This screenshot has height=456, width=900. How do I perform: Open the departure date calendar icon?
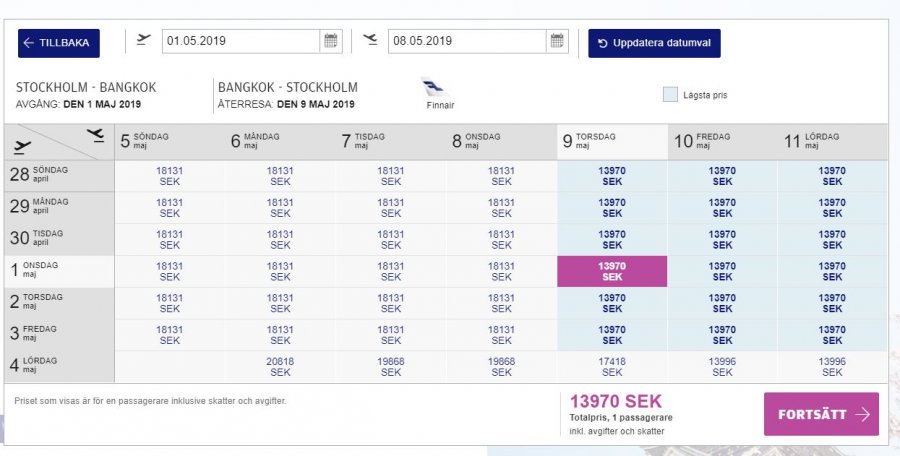tap(330, 41)
